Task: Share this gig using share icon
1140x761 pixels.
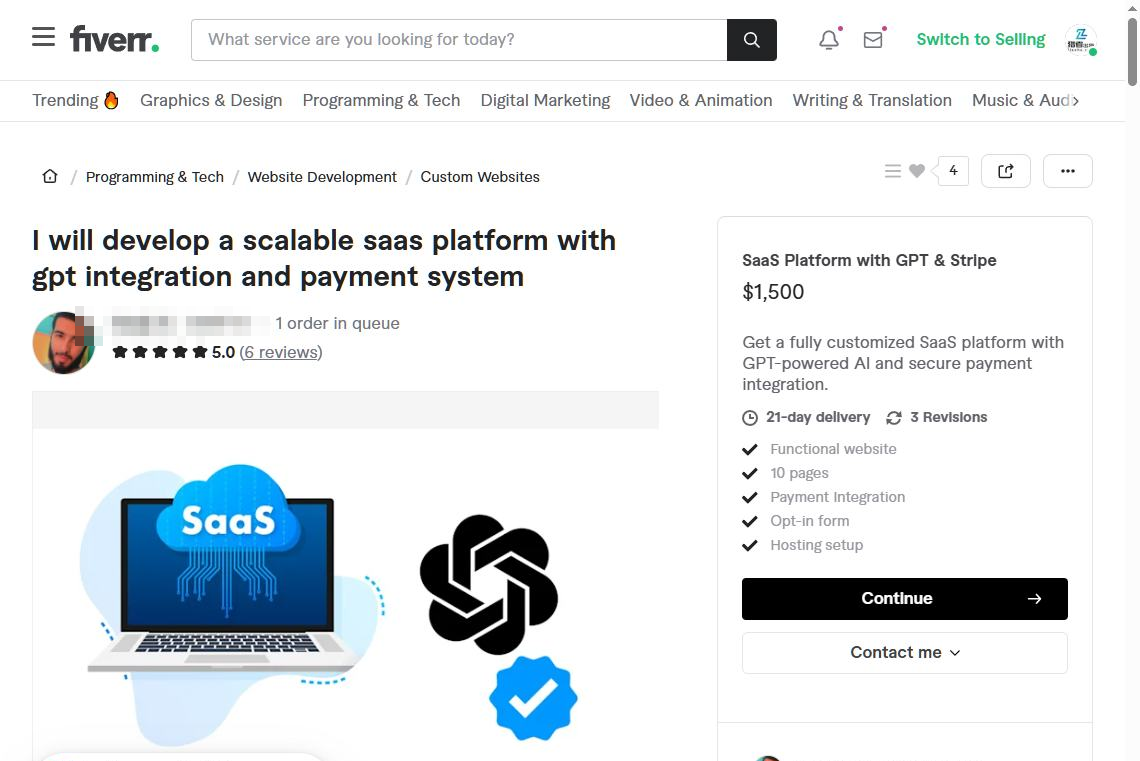Action: coord(1005,171)
